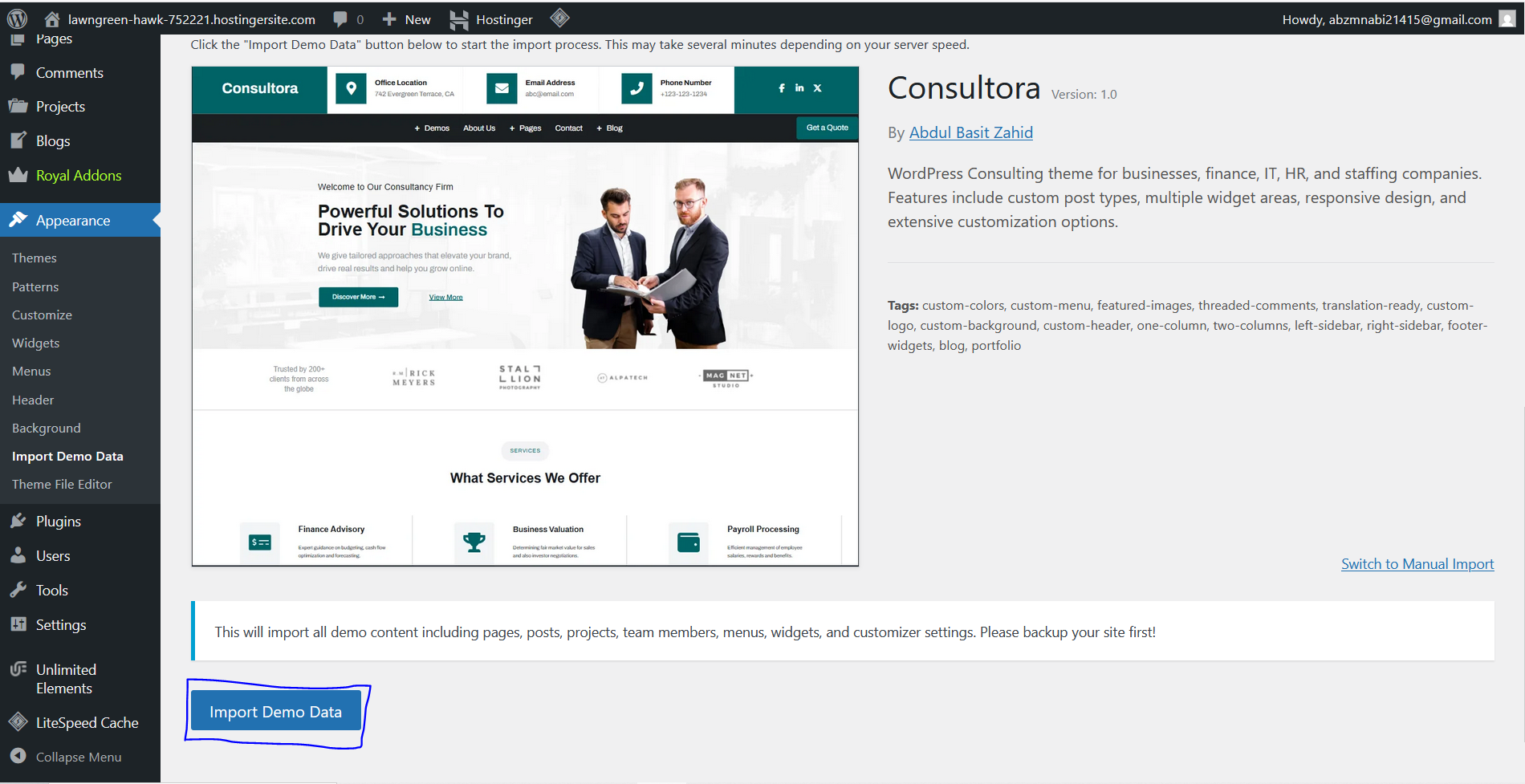Click the WordPress logo in the admin bar
The image size is (1525, 784).
(17, 18)
